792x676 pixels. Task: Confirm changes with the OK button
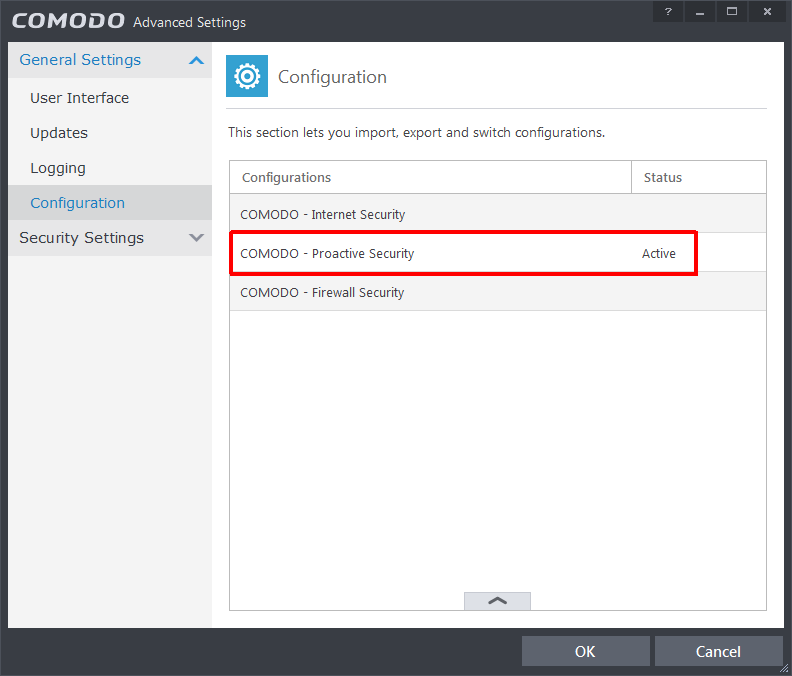585,651
